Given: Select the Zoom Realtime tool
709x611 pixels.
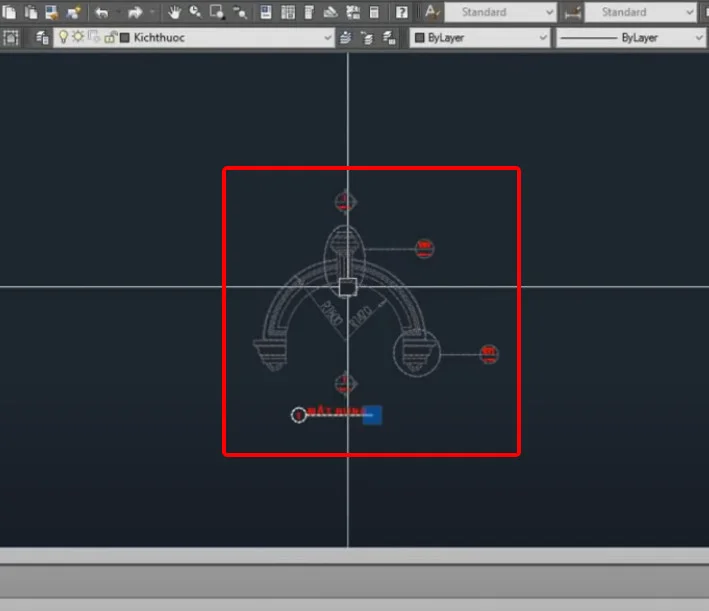Looking at the screenshot, I should coord(195,12).
